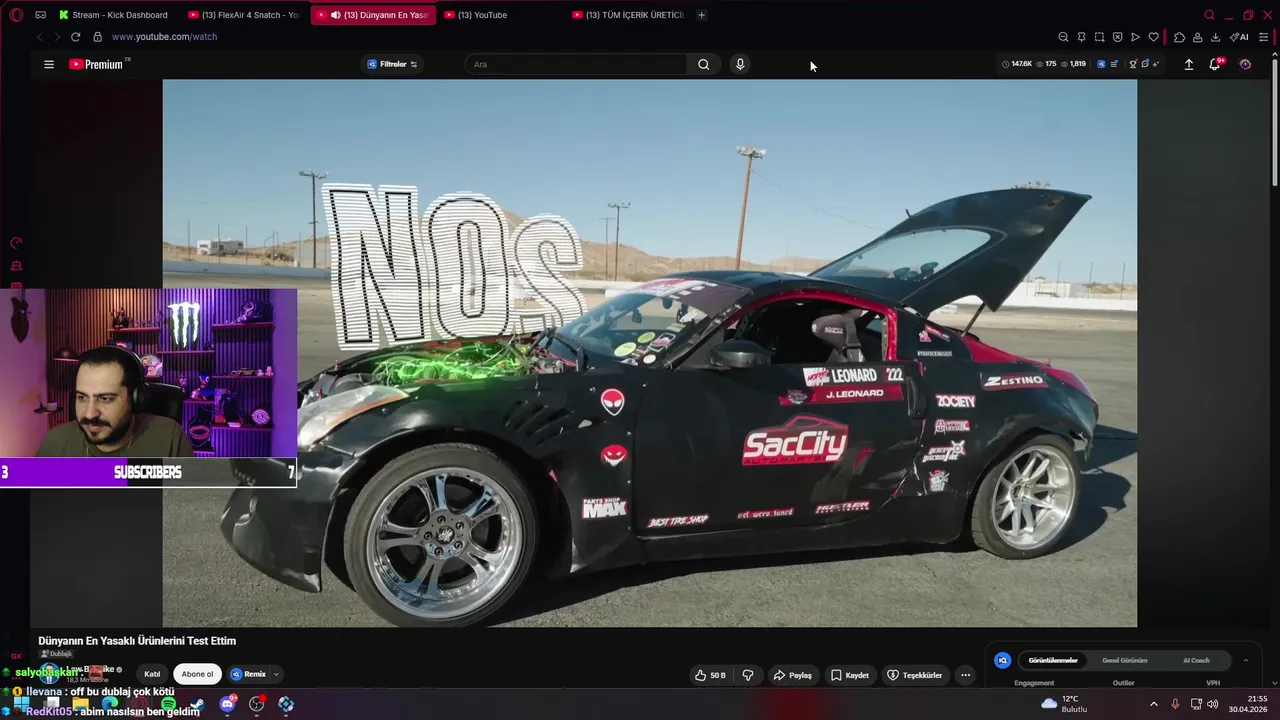Open YouTube notifications bell
The height and width of the screenshot is (720, 1280).
coord(1215,64)
